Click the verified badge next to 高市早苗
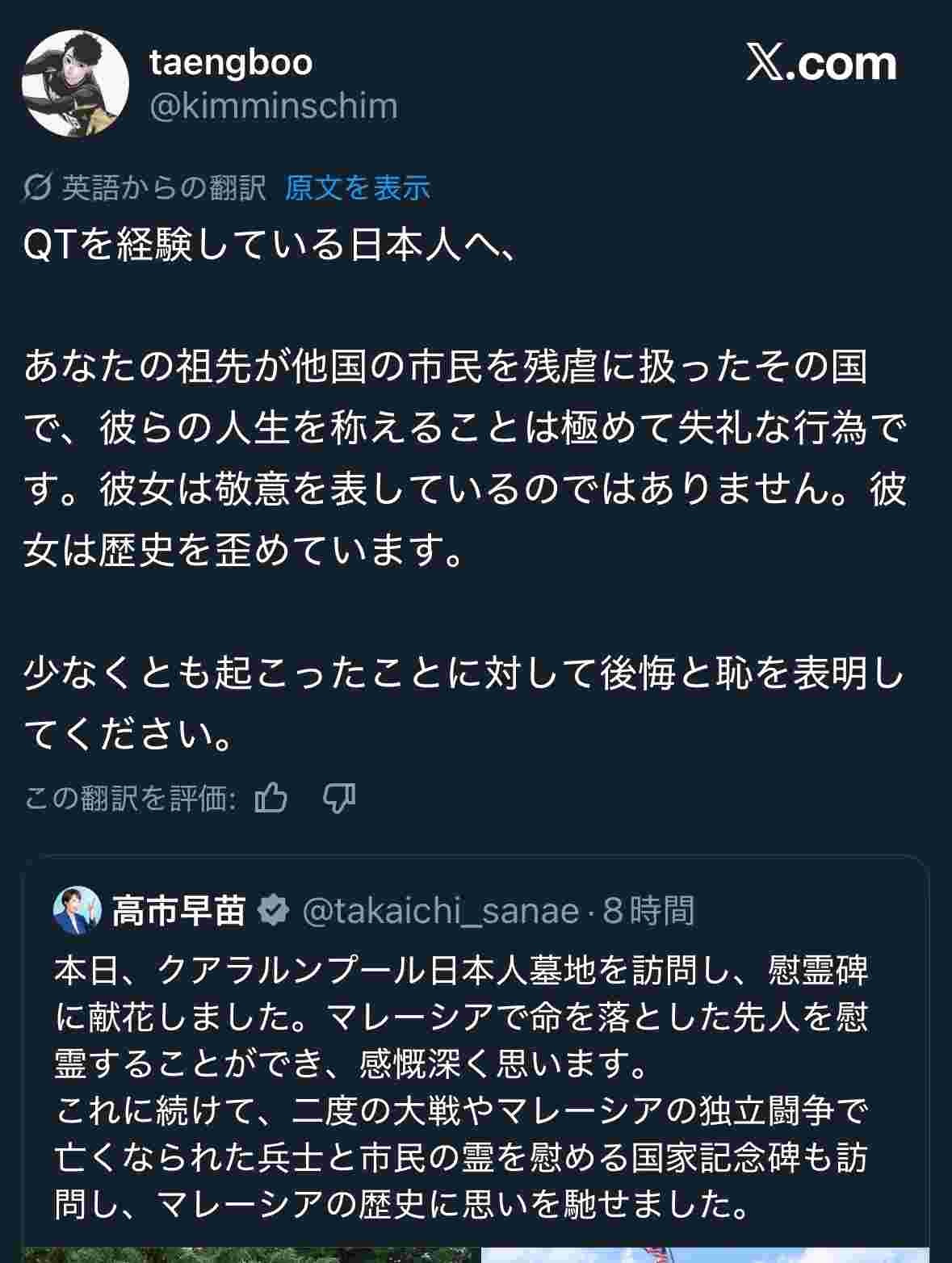The height and width of the screenshot is (1263, 952). point(274,910)
